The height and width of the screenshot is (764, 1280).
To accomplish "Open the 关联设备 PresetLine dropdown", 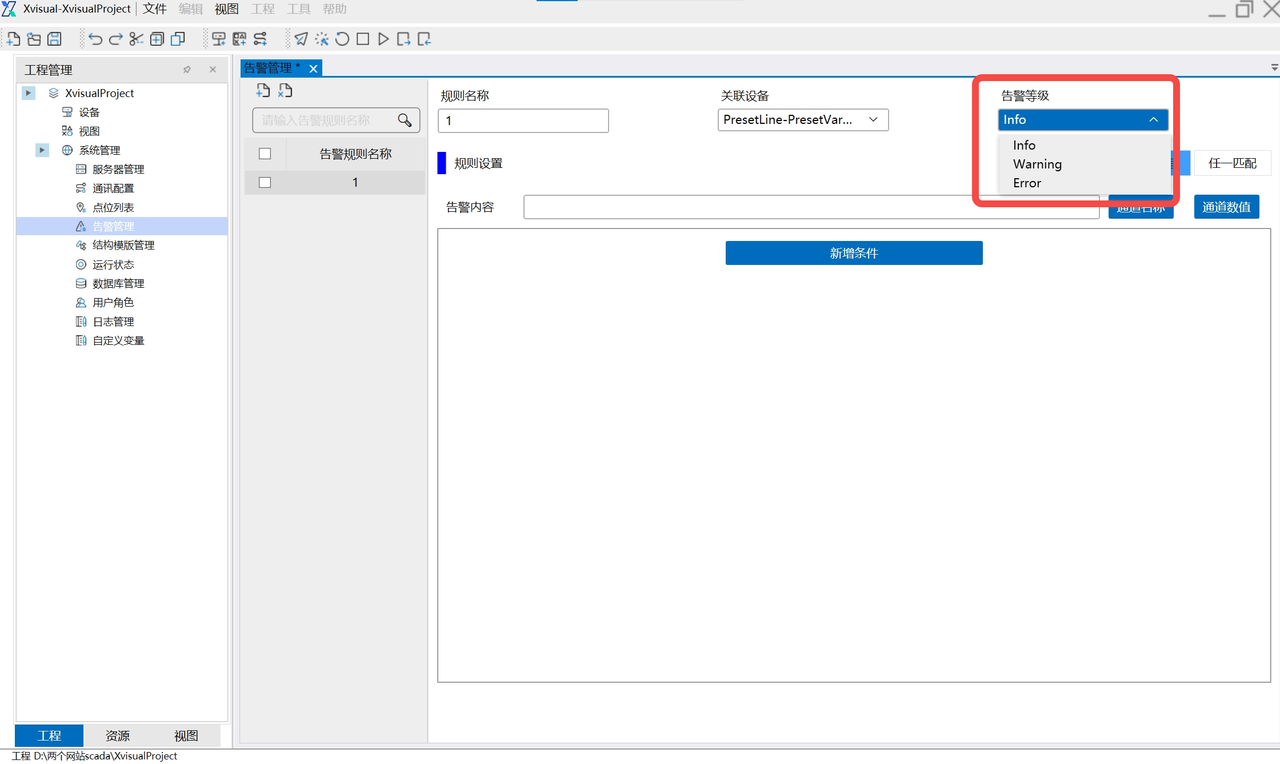I will click(x=804, y=120).
